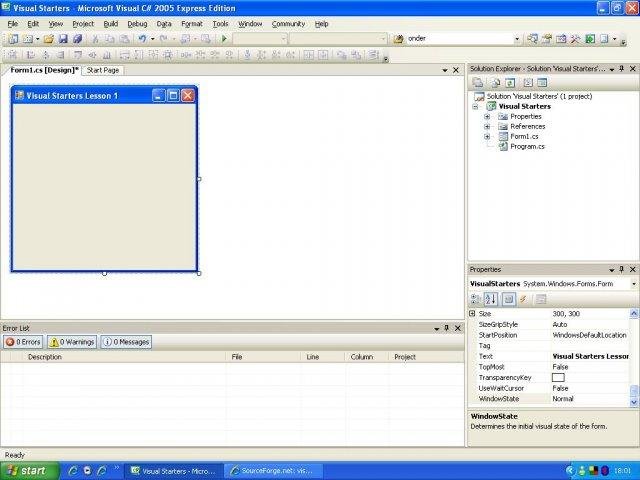Click the TransparencyKey color swatch

[x=558, y=378]
